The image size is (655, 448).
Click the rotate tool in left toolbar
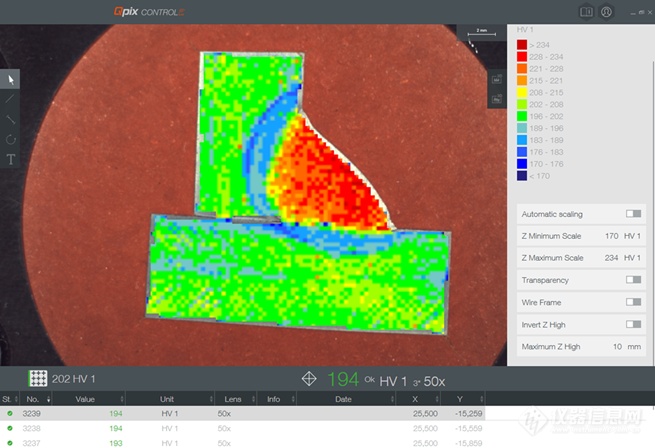coord(11,139)
